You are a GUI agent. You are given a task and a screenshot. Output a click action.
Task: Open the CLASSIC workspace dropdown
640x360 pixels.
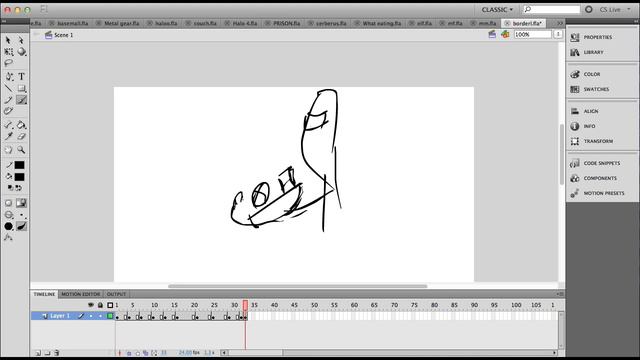coord(497,9)
